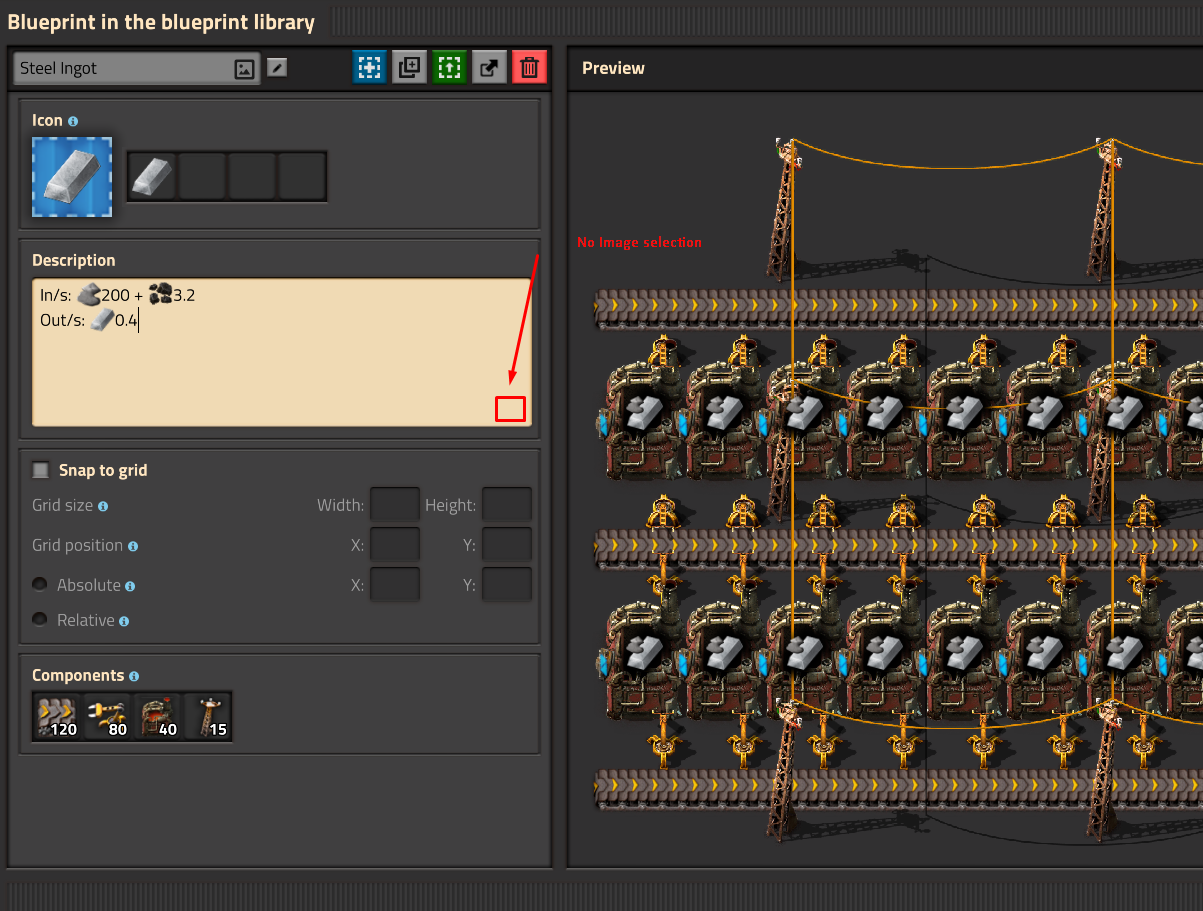Select the second empty icon slot
Image resolution: width=1203 pixels, height=911 pixels.
pos(202,176)
